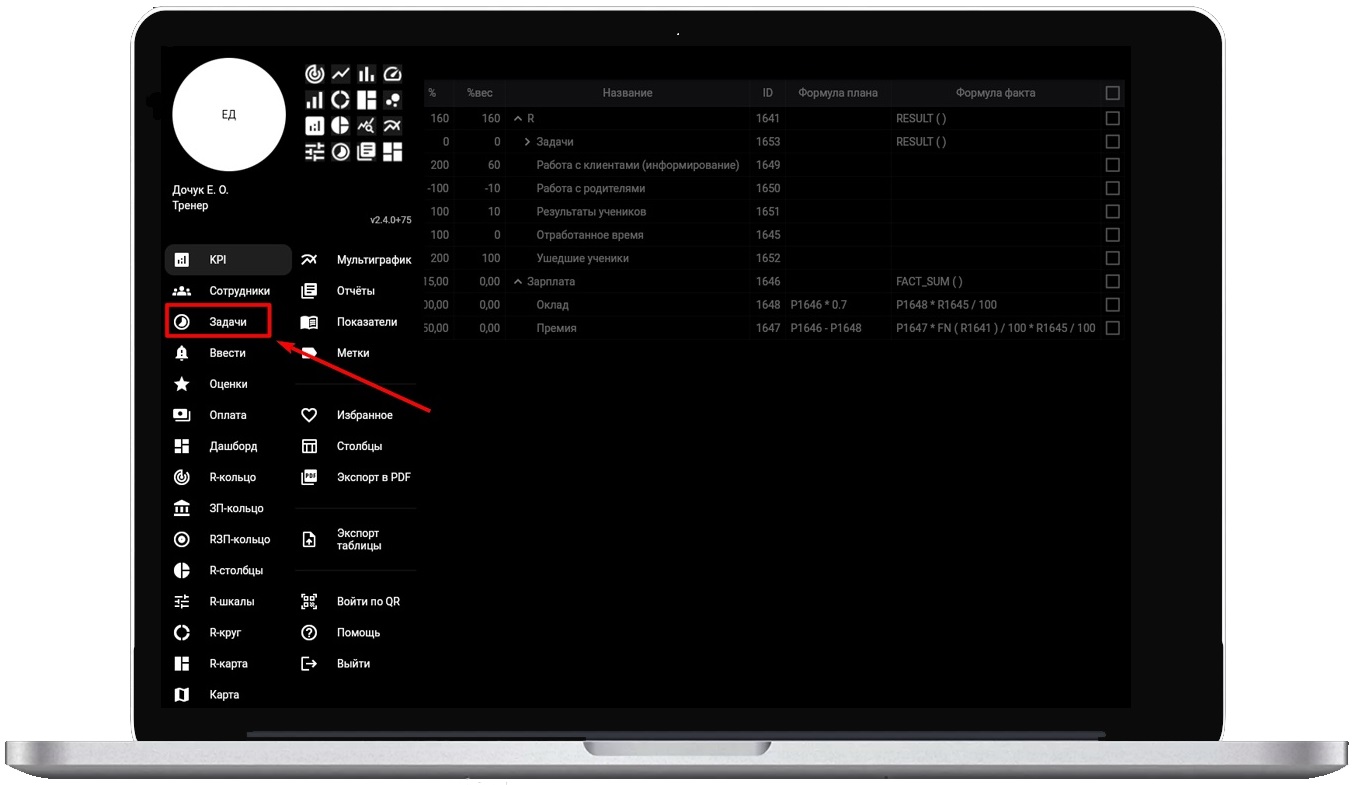Click the QR code icon Войти по QR
Screen dimensions: 1352x785
309,601
